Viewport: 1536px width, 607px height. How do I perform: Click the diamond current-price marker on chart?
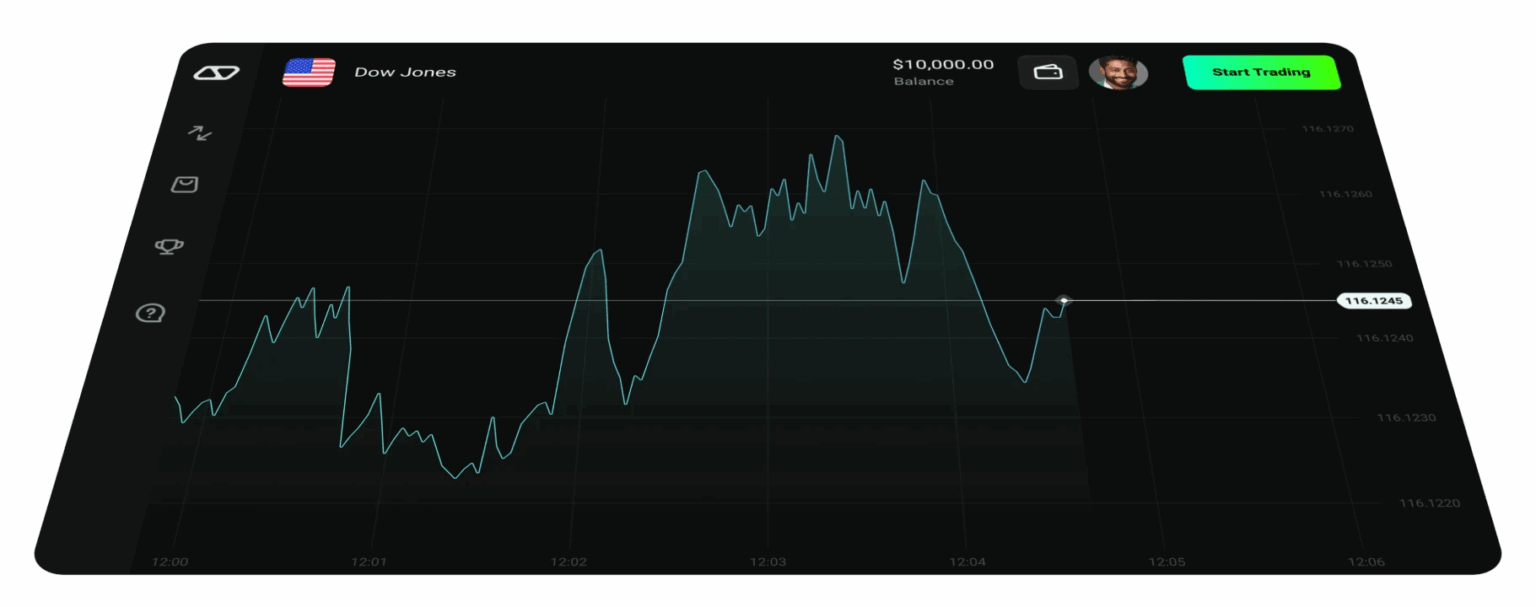click(x=1064, y=300)
